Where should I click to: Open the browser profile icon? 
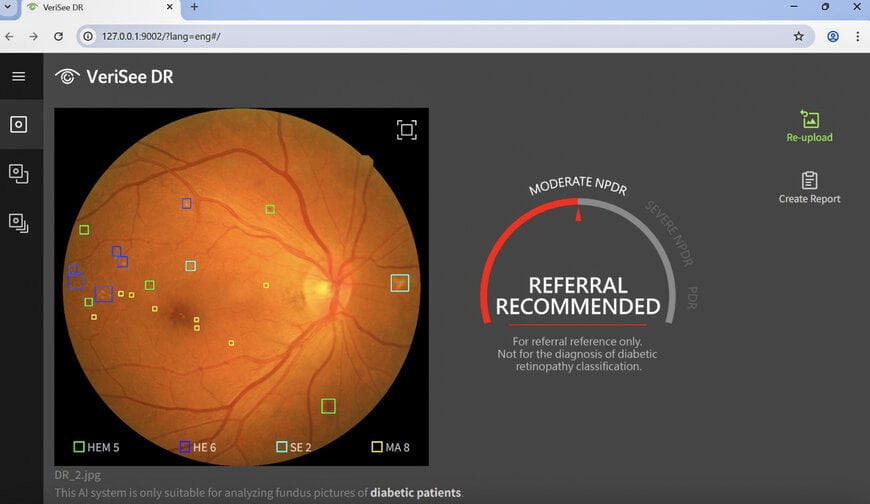click(x=833, y=36)
